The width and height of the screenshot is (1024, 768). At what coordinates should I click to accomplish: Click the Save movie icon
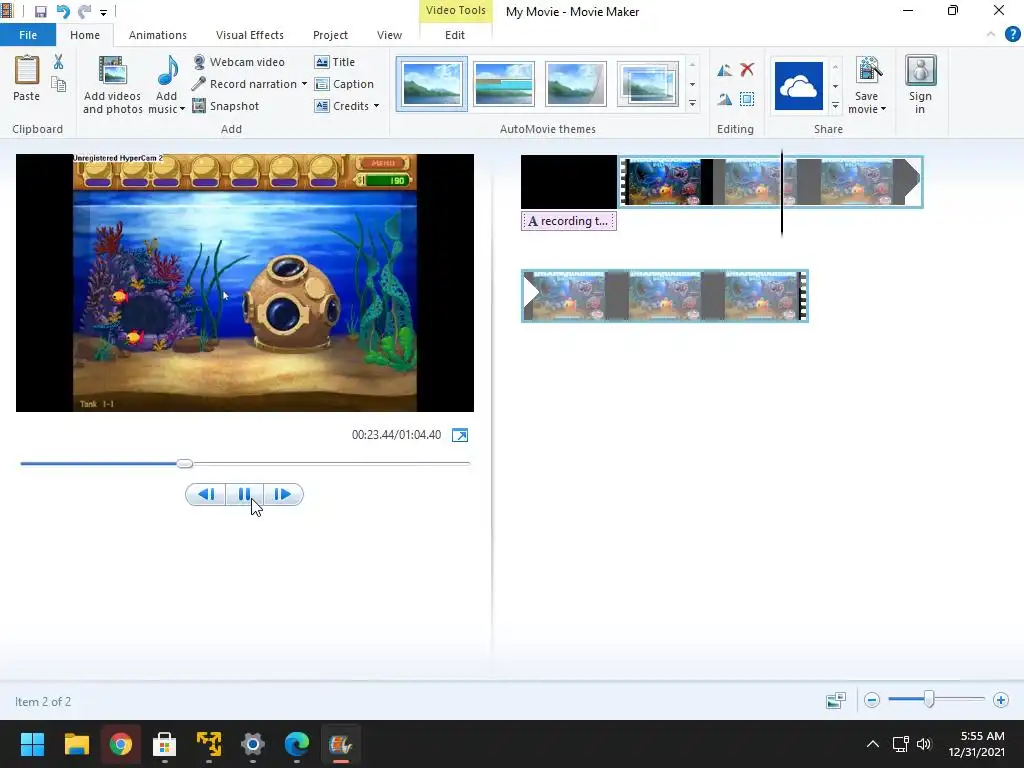point(869,70)
